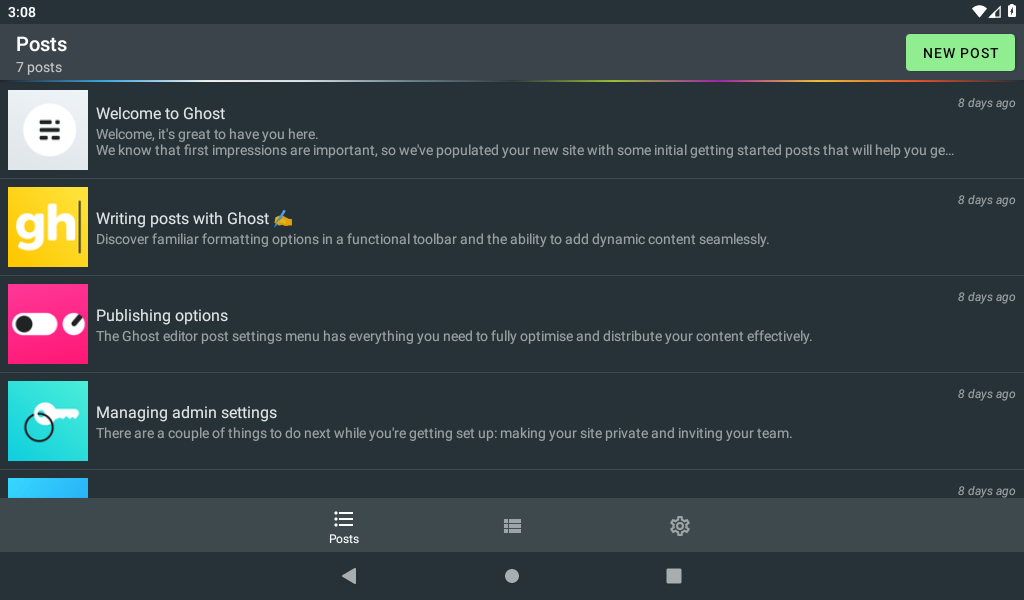This screenshot has width=1024, height=600.
Task: Tap the Android recent apps square
Action: 674,576
